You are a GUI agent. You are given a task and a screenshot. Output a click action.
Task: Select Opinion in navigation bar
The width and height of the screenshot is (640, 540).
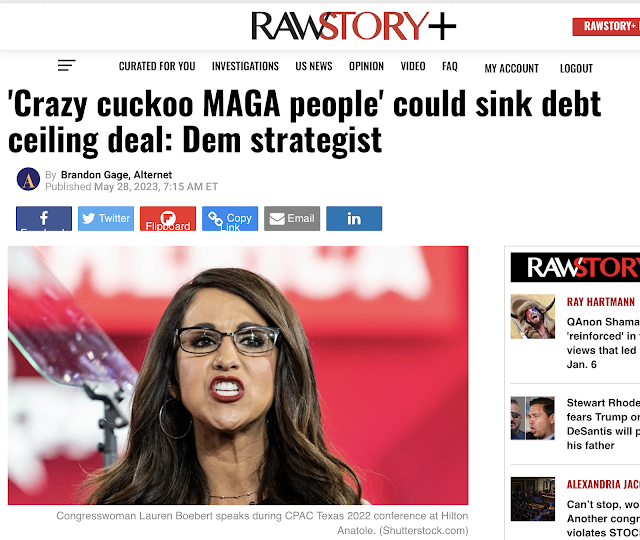367,66
